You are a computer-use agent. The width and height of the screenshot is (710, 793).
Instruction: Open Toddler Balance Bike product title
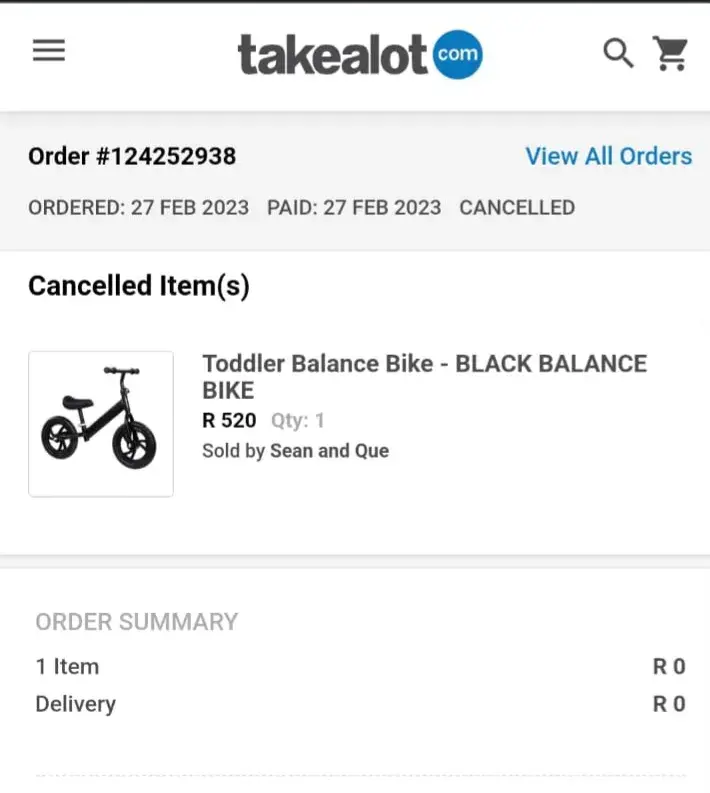point(424,376)
